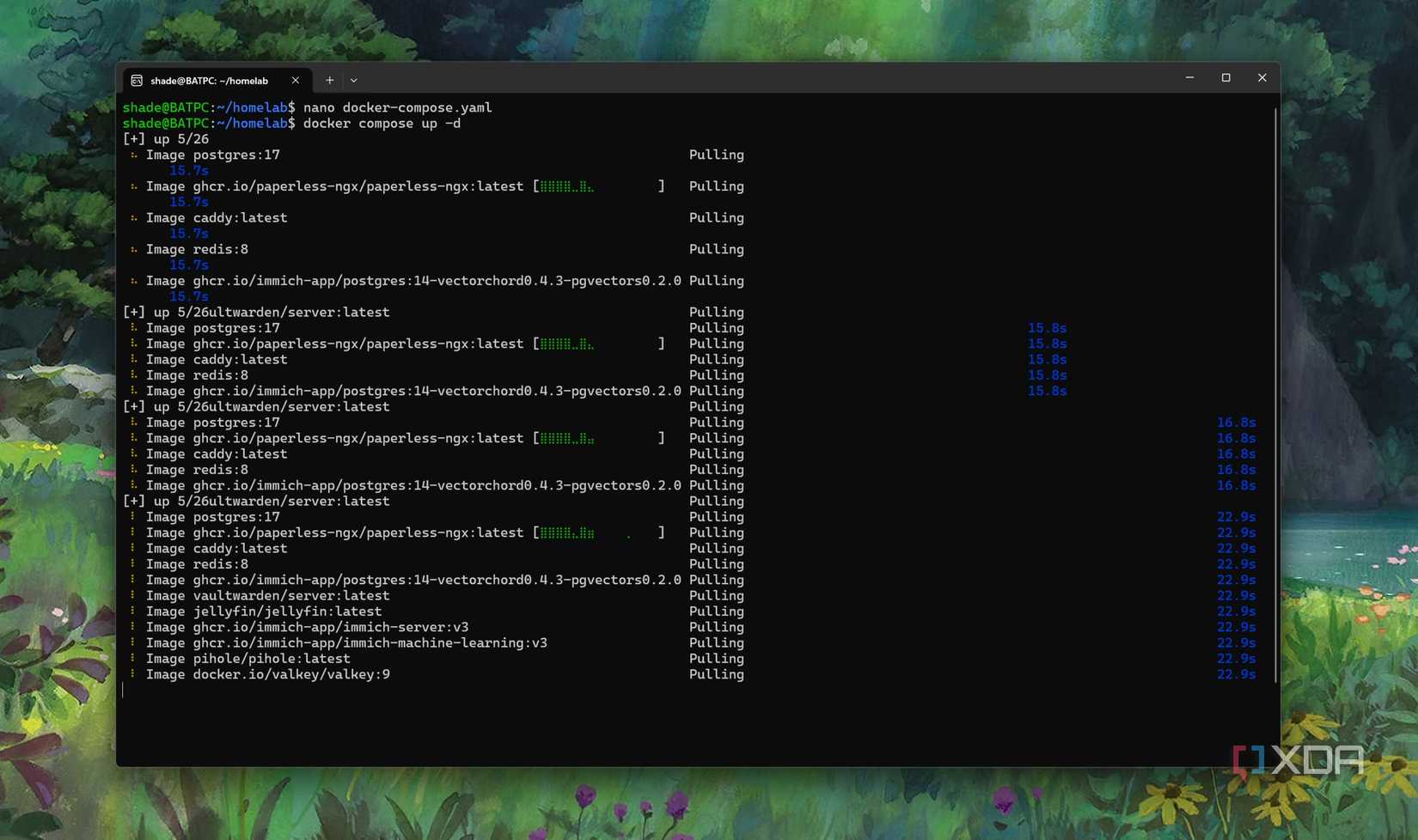
Task: Minimize the terminal window
Action: pos(1190,77)
